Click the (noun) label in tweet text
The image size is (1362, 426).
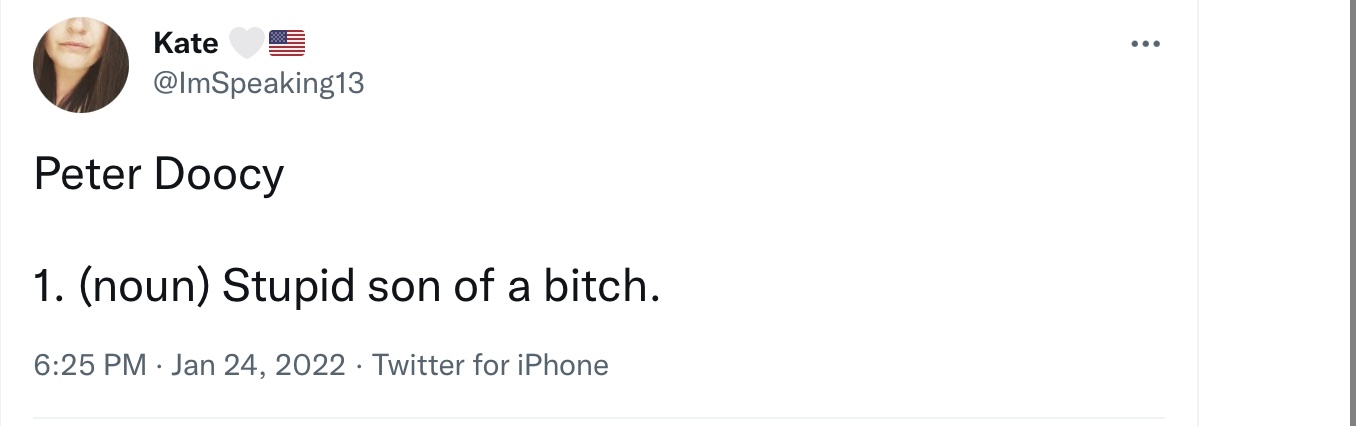[x=143, y=287]
